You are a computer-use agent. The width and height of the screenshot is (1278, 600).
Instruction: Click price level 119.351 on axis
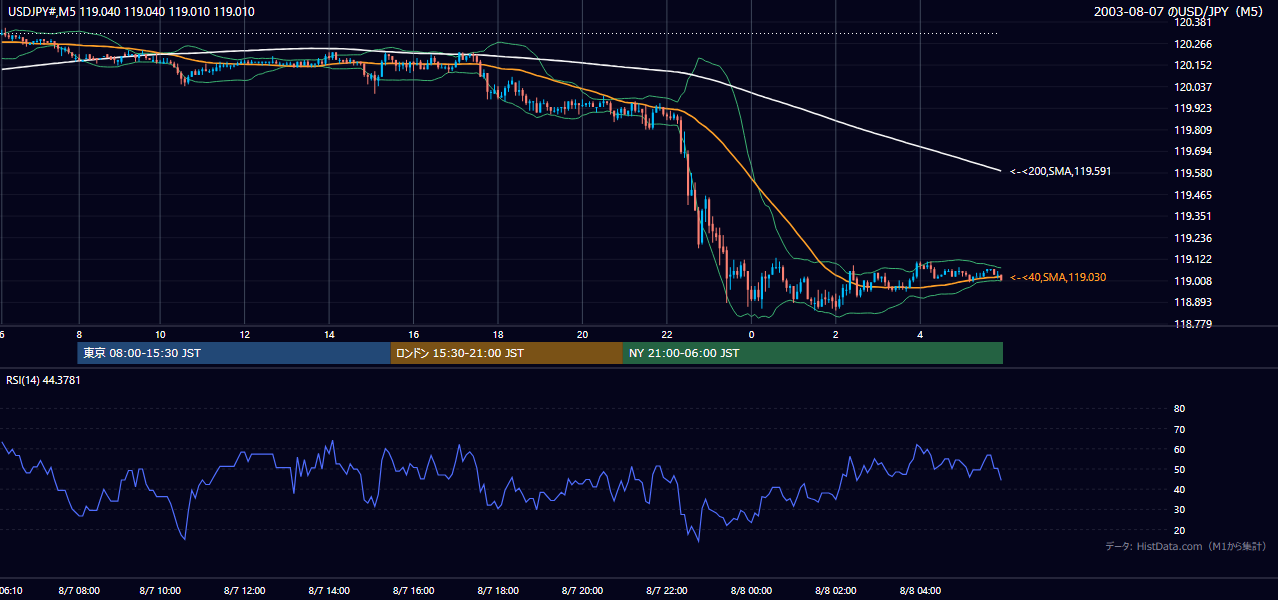[1193, 216]
